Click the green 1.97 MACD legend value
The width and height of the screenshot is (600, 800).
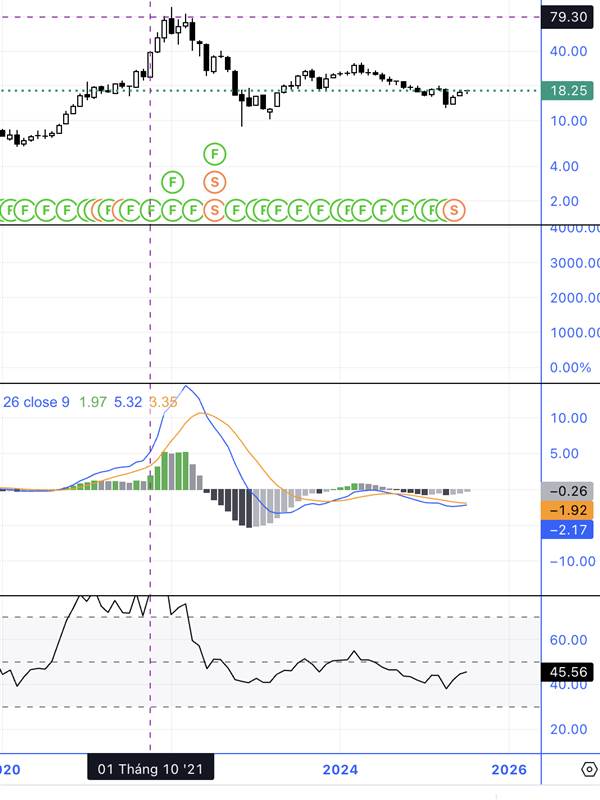click(93, 402)
